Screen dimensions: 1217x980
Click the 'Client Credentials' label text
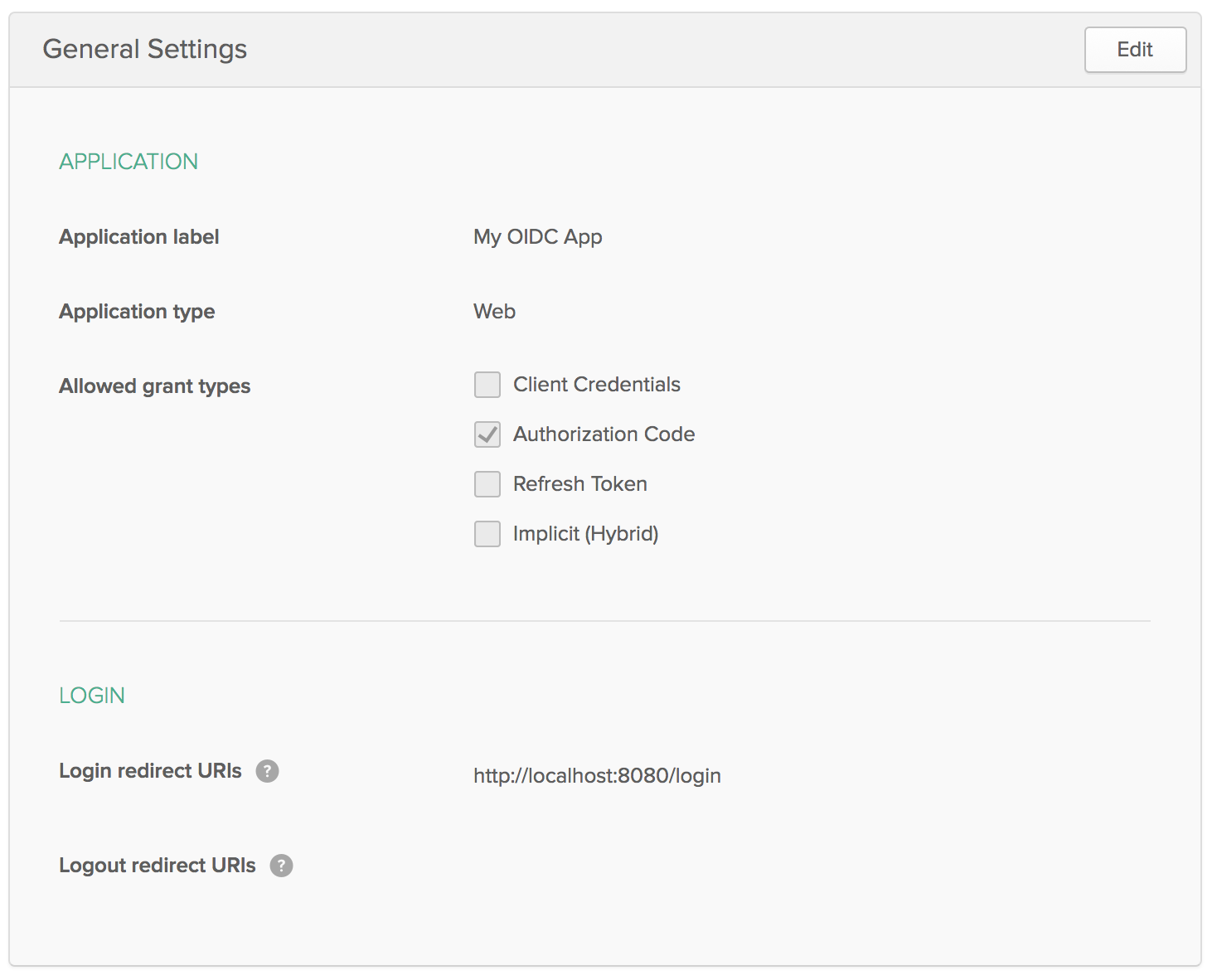pos(596,385)
